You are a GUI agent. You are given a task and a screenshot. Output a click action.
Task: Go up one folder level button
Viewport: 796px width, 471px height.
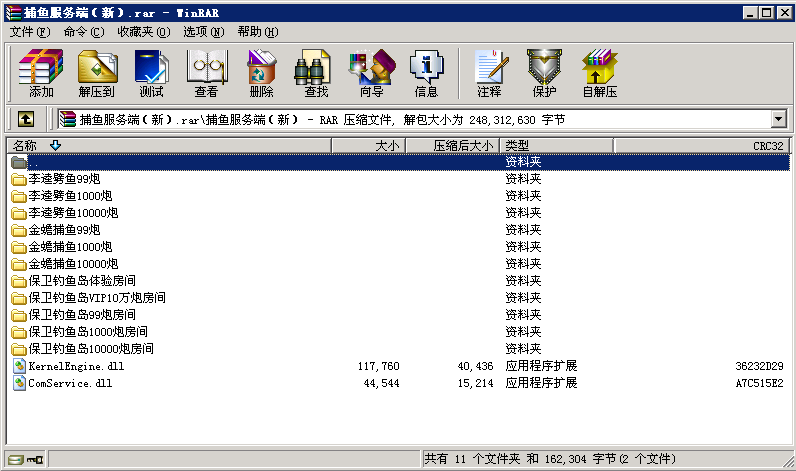[x=26, y=119]
